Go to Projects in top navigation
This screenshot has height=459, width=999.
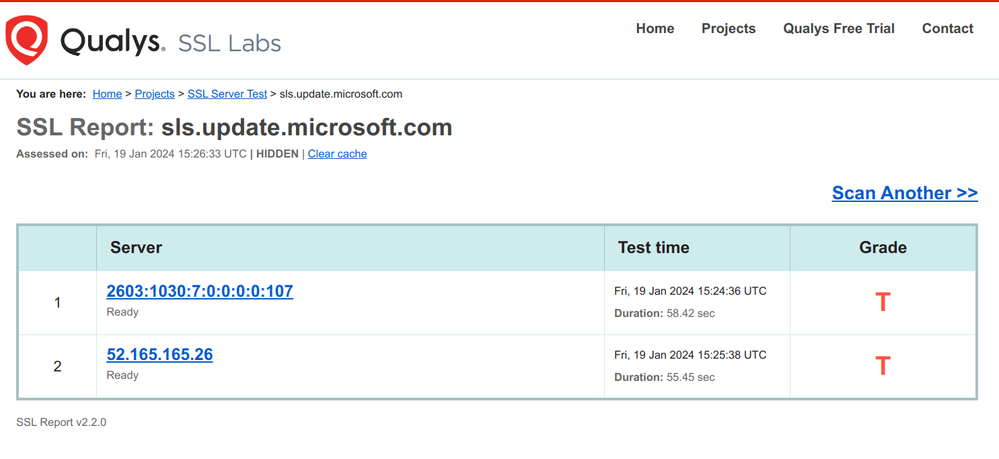(x=728, y=28)
